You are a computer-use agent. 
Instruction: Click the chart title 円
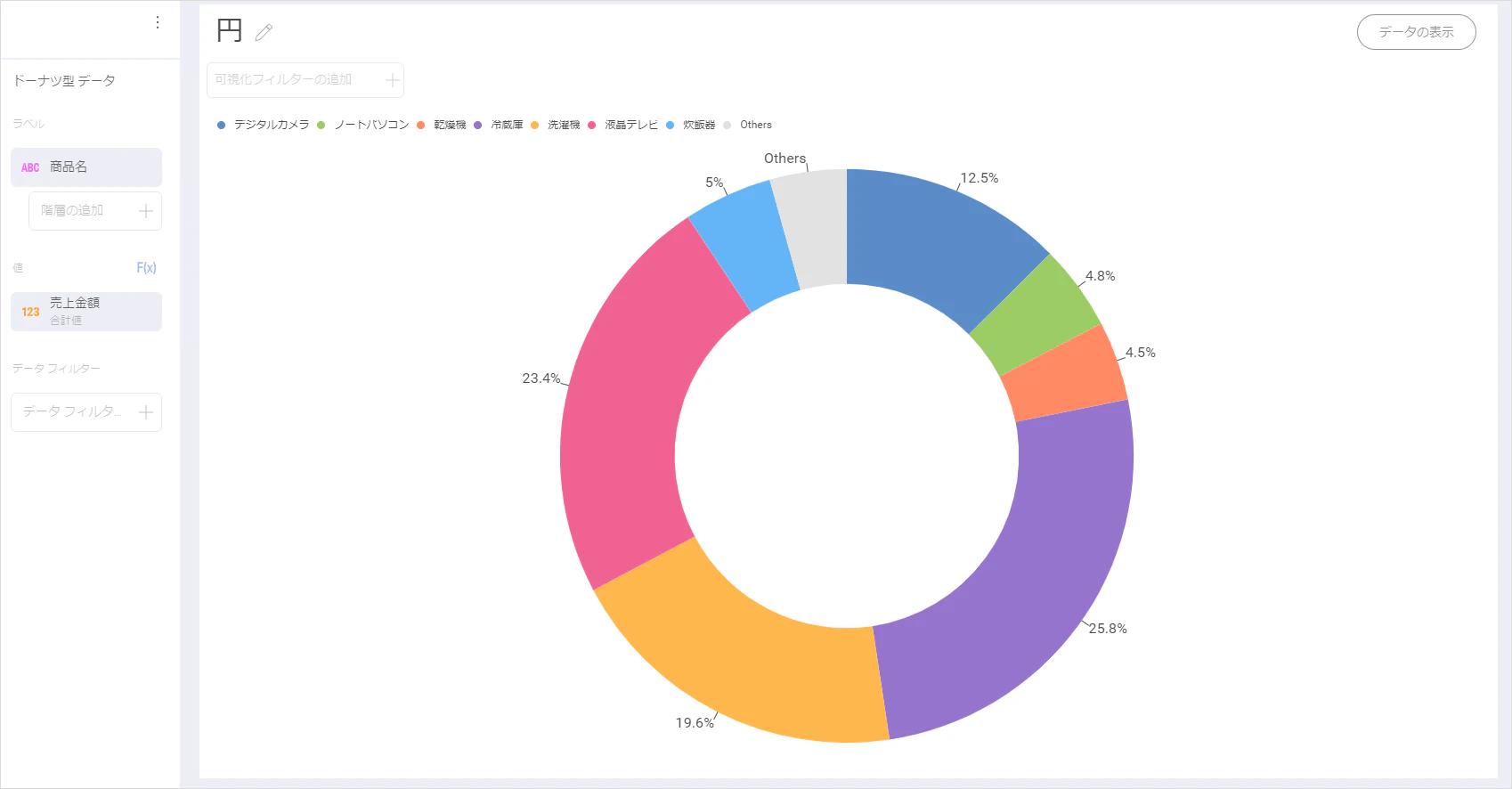230,32
